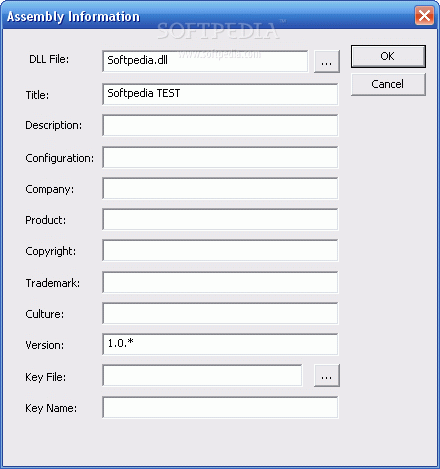Click the Copyright text box

[220, 250]
